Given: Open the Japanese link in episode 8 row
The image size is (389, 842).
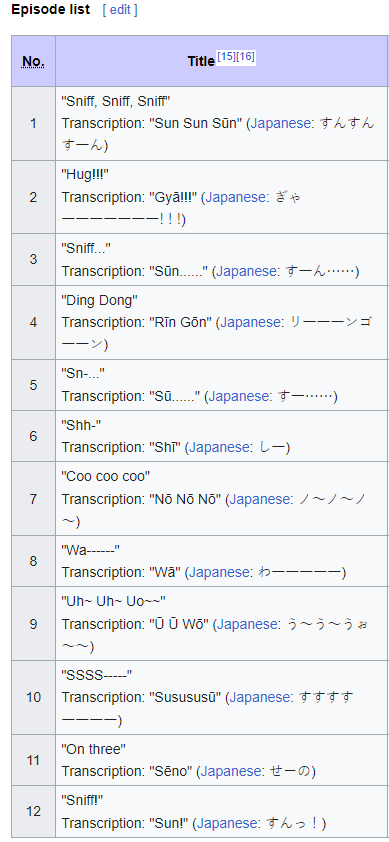Looking at the screenshot, I should [219, 572].
